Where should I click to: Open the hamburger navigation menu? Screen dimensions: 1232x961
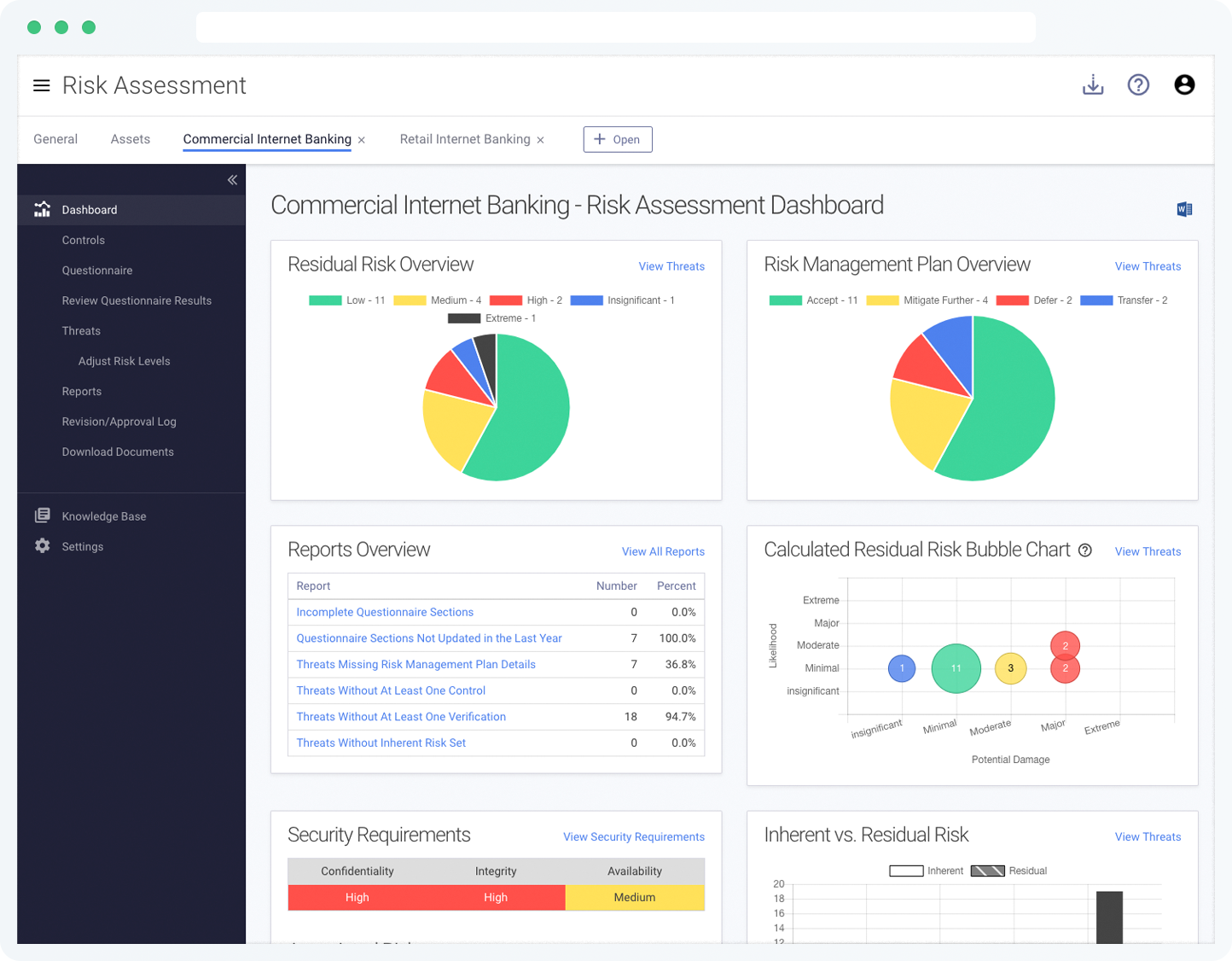pyautogui.click(x=41, y=85)
